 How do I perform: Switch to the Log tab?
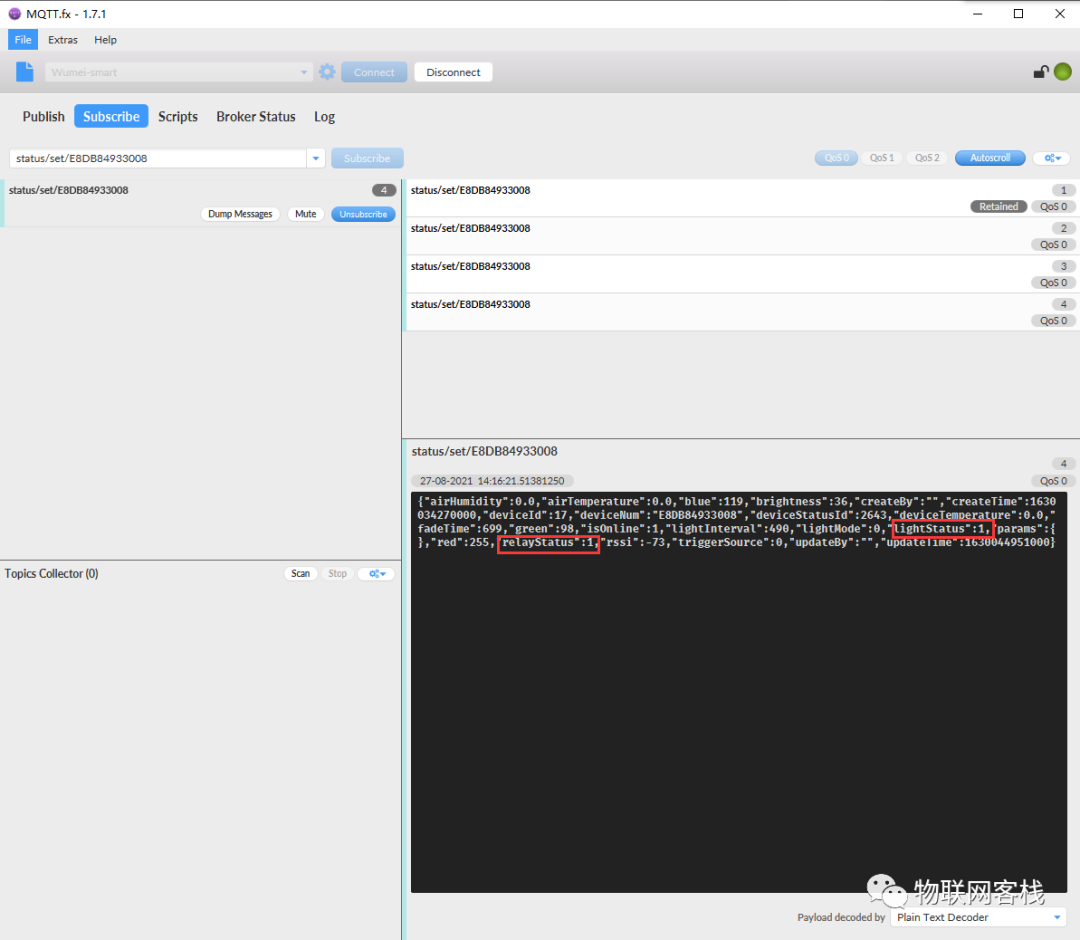pyautogui.click(x=324, y=116)
